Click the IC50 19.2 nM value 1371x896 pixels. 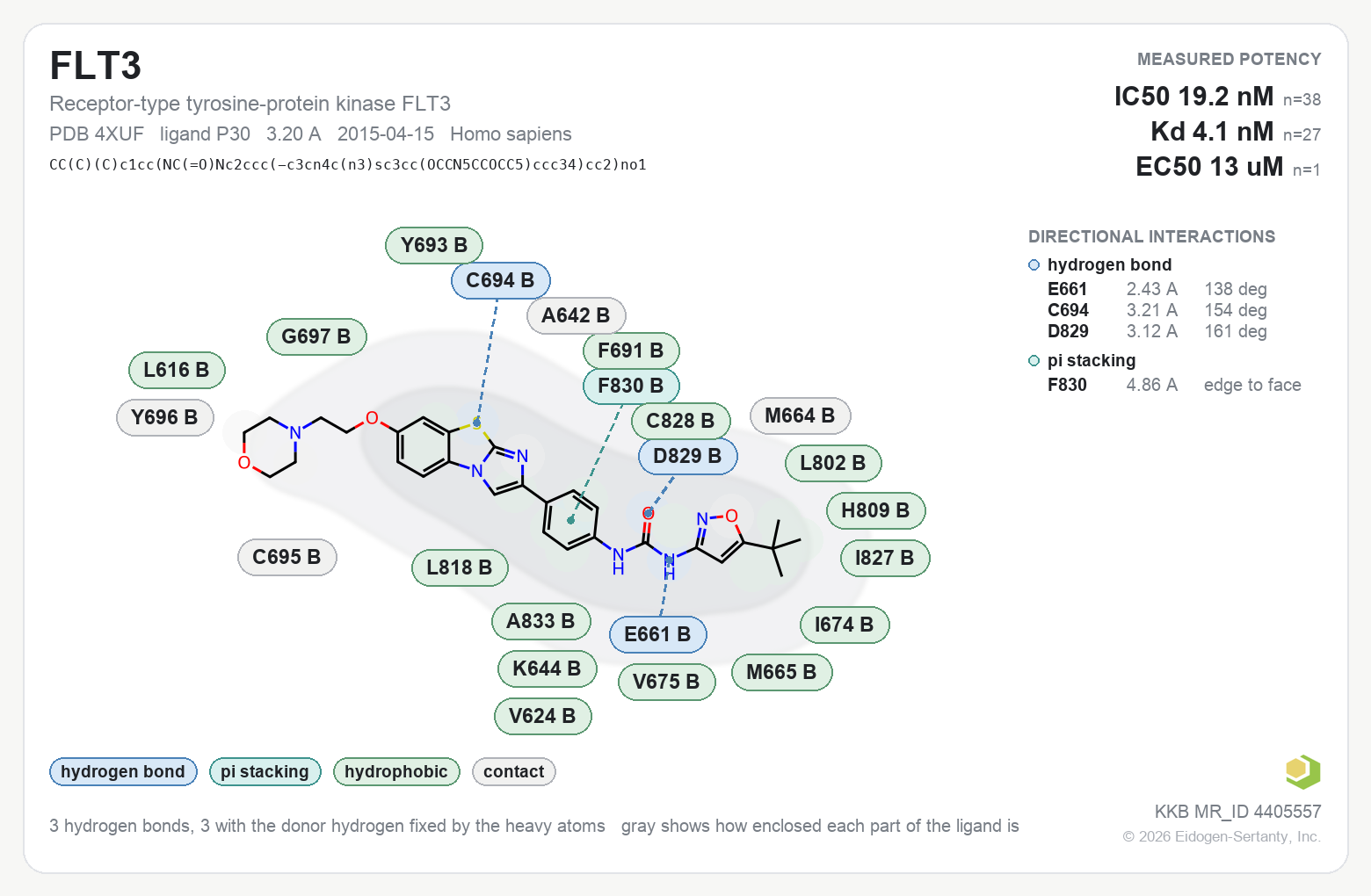(1193, 96)
